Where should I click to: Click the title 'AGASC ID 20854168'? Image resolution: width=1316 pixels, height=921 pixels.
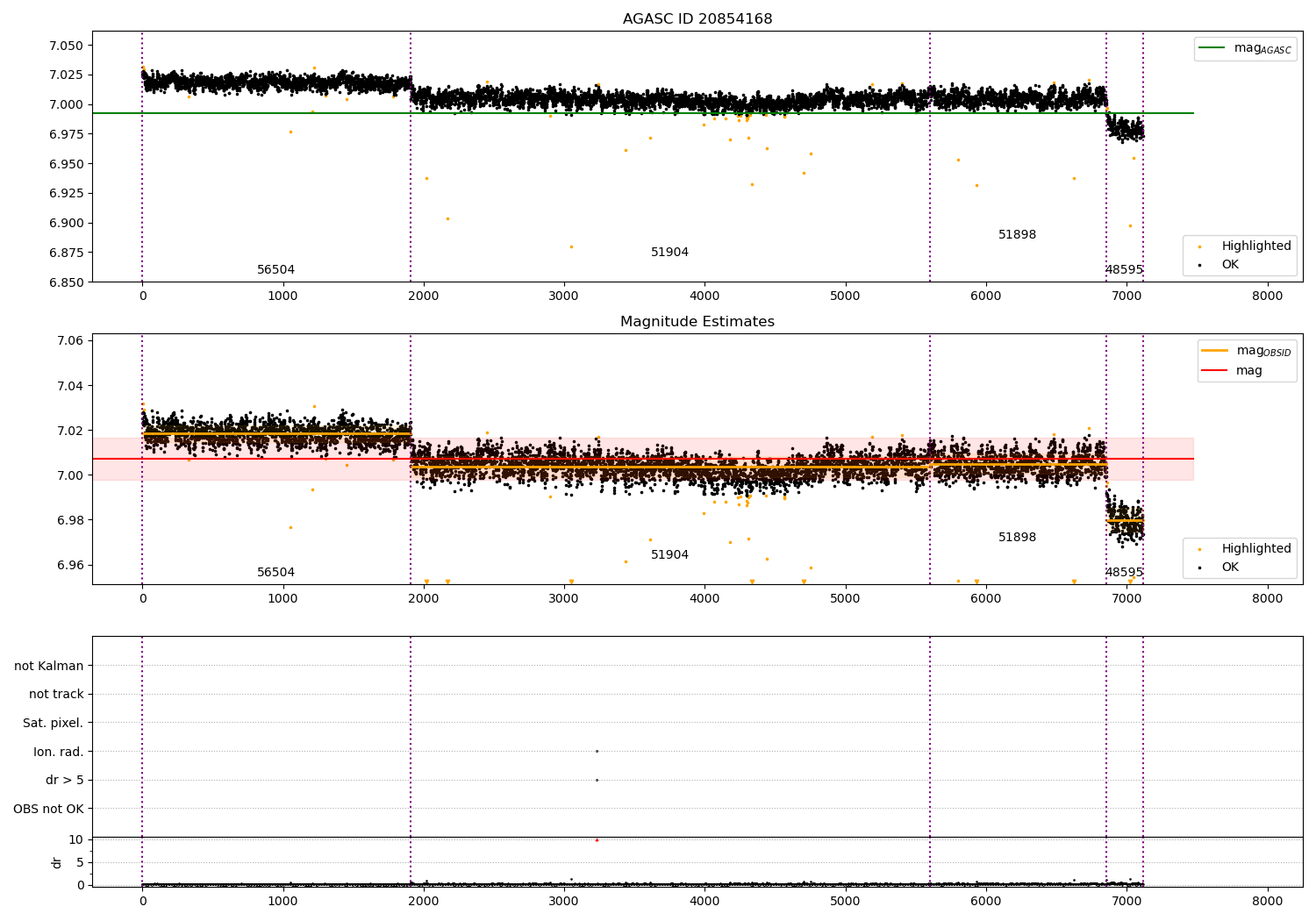(x=697, y=19)
